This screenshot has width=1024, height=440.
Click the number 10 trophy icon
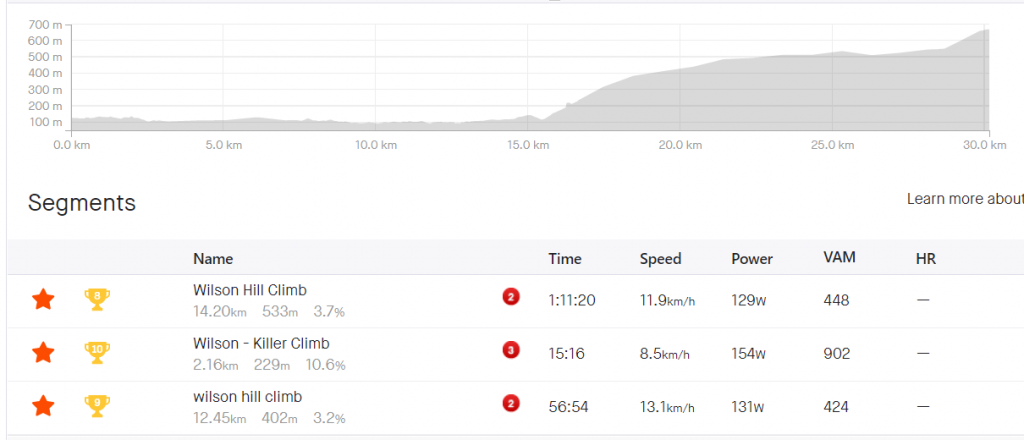(x=97, y=353)
